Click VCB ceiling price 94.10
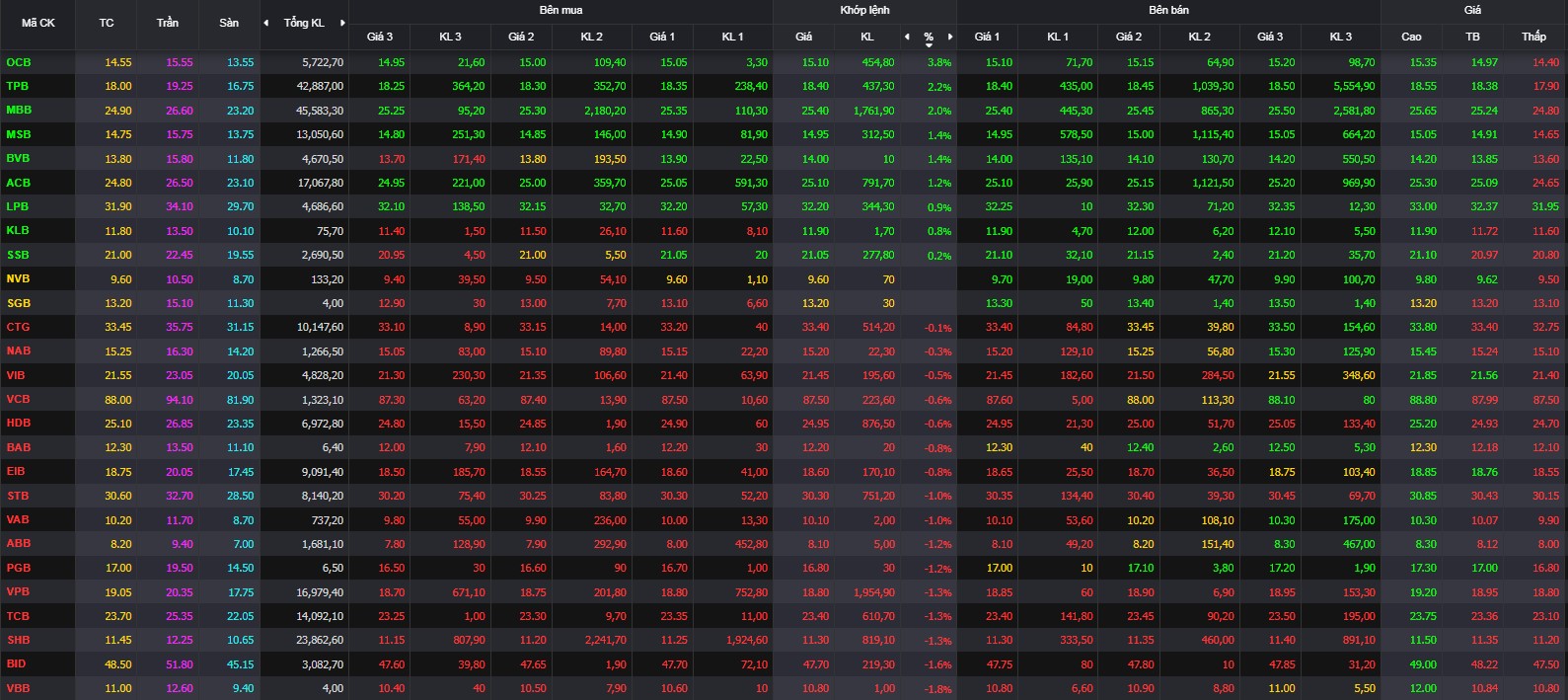The width and height of the screenshot is (1568, 700). point(180,399)
